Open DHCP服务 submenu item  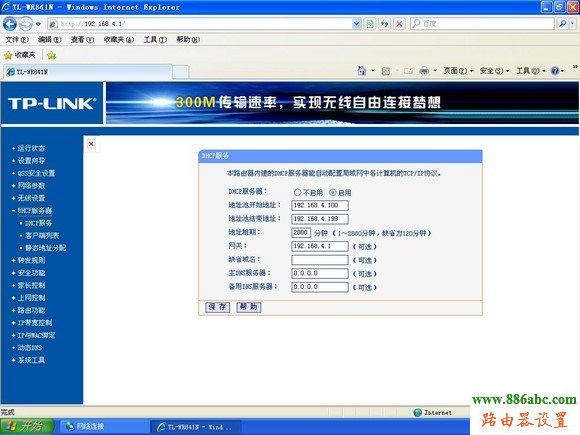38,223
